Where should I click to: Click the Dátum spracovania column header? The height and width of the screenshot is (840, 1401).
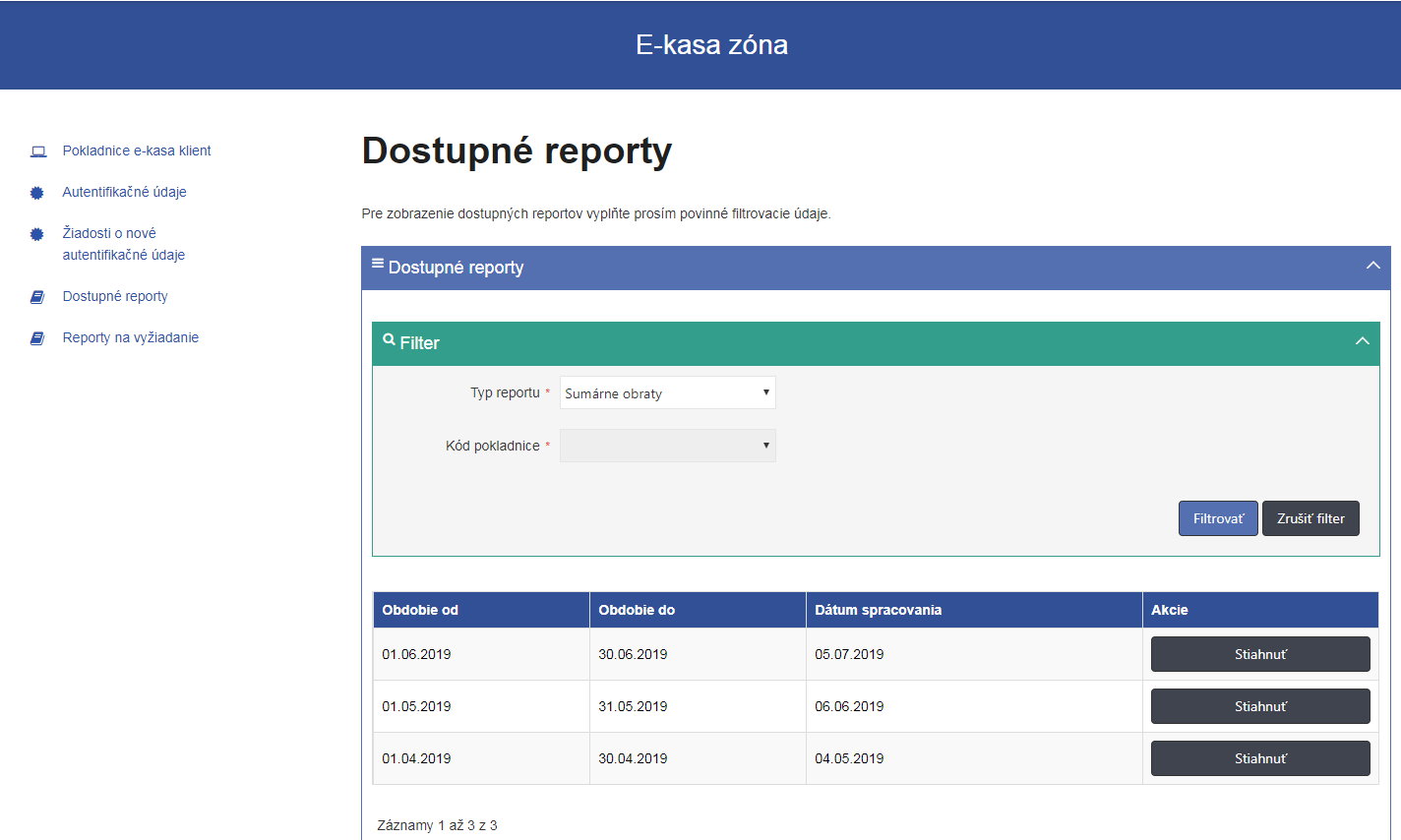pyautogui.click(x=974, y=610)
